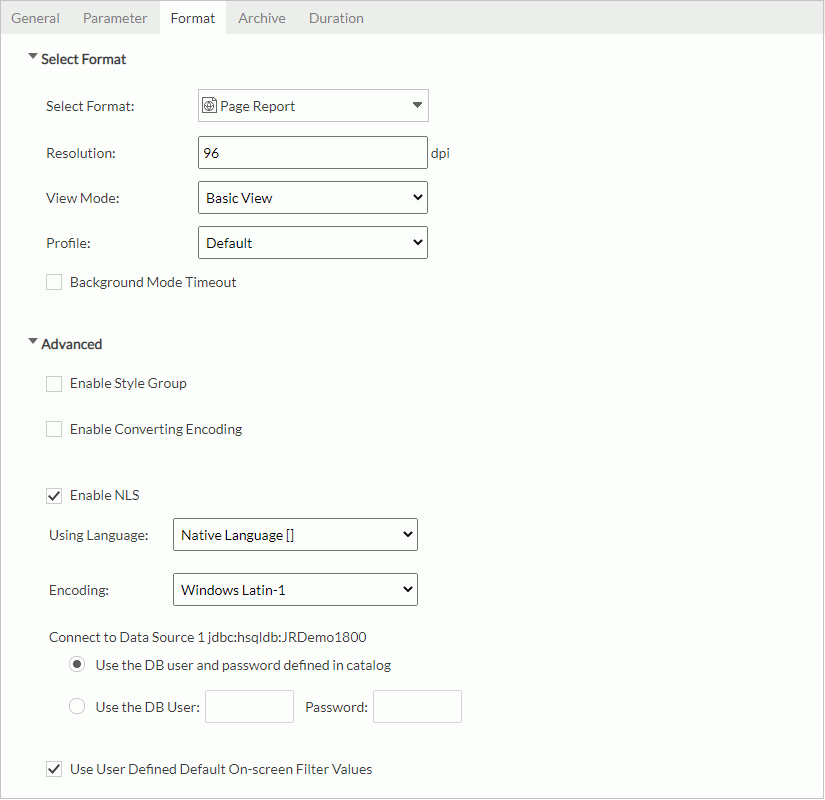Uncheck Use User Defined Default On-screen Filter Values

pyautogui.click(x=54, y=768)
